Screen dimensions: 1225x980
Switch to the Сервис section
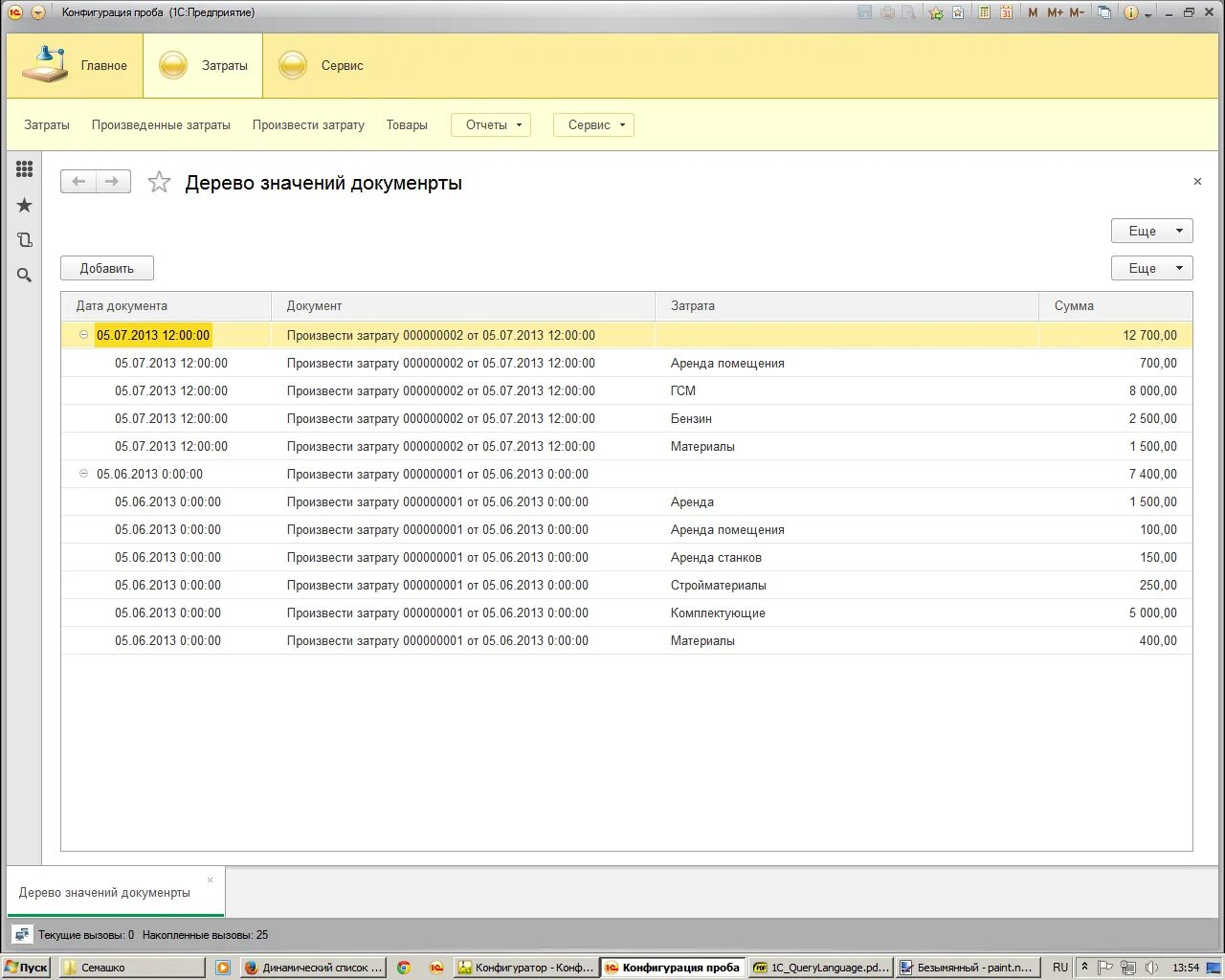(x=322, y=65)
